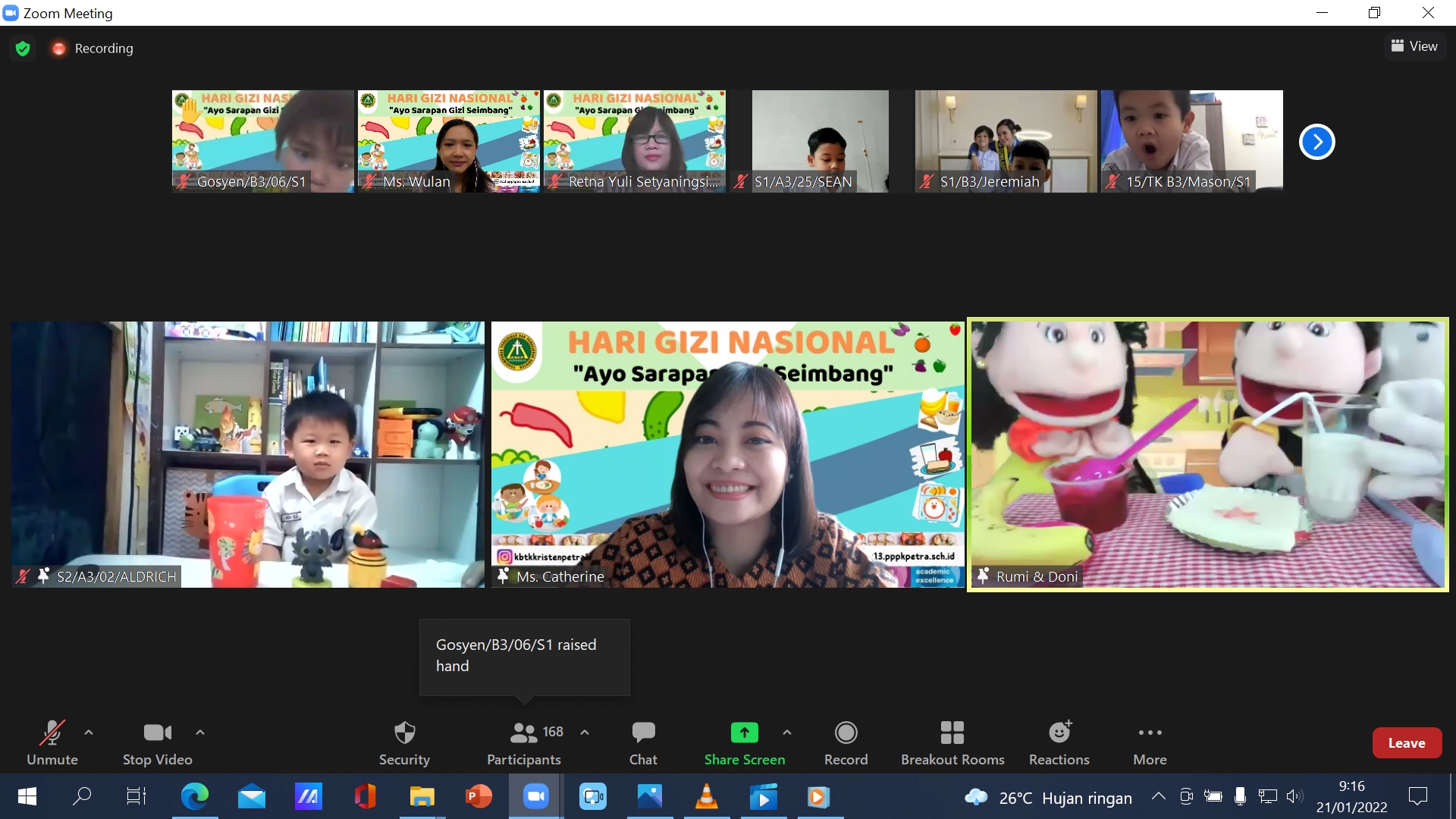This screenshot has width=1456, height=819.
Task: Expand the Participants options arrow
Action: (x=585, y=733)
